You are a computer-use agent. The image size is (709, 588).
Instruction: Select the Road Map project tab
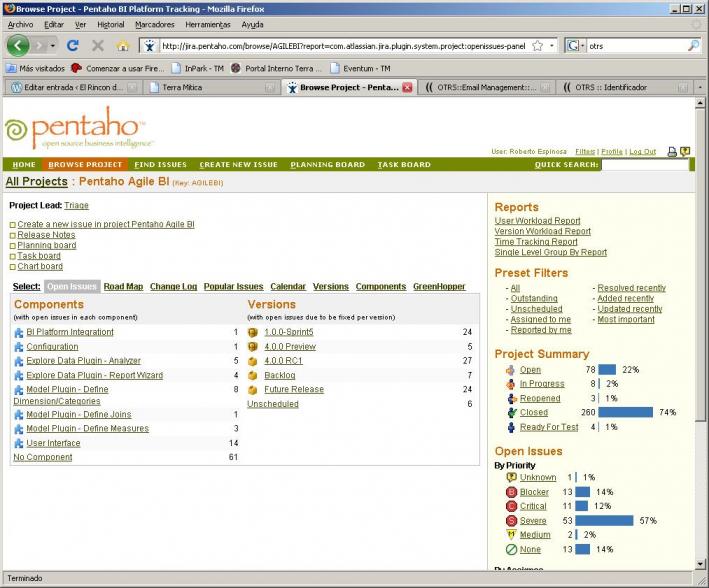(x=123, y=287)
